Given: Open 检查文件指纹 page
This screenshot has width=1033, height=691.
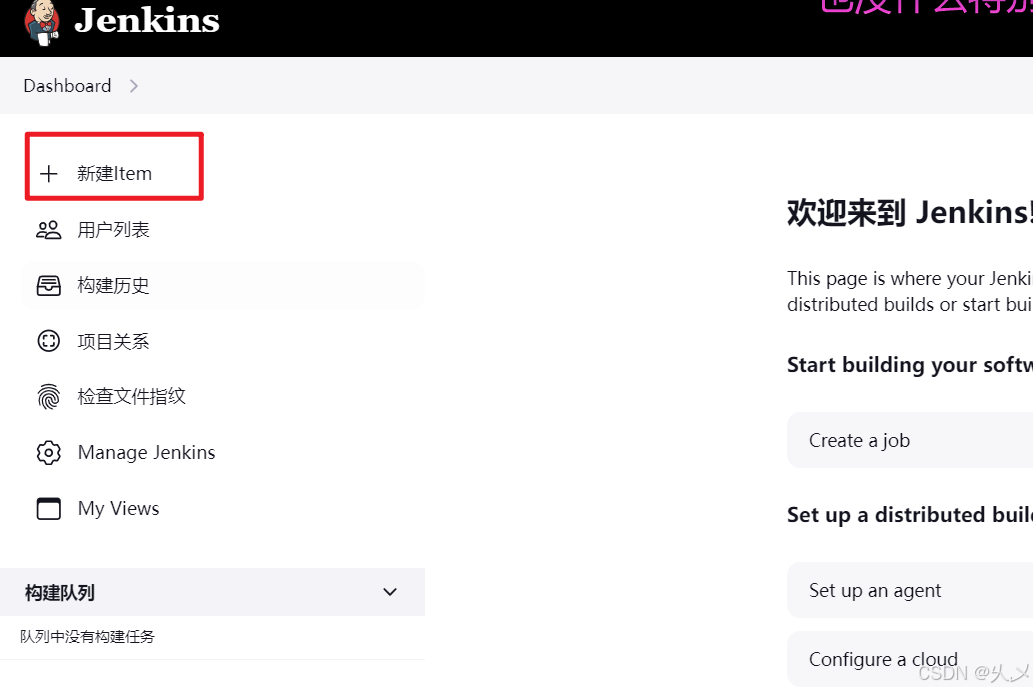Looking at the screenshot, I should pos(132,397).
